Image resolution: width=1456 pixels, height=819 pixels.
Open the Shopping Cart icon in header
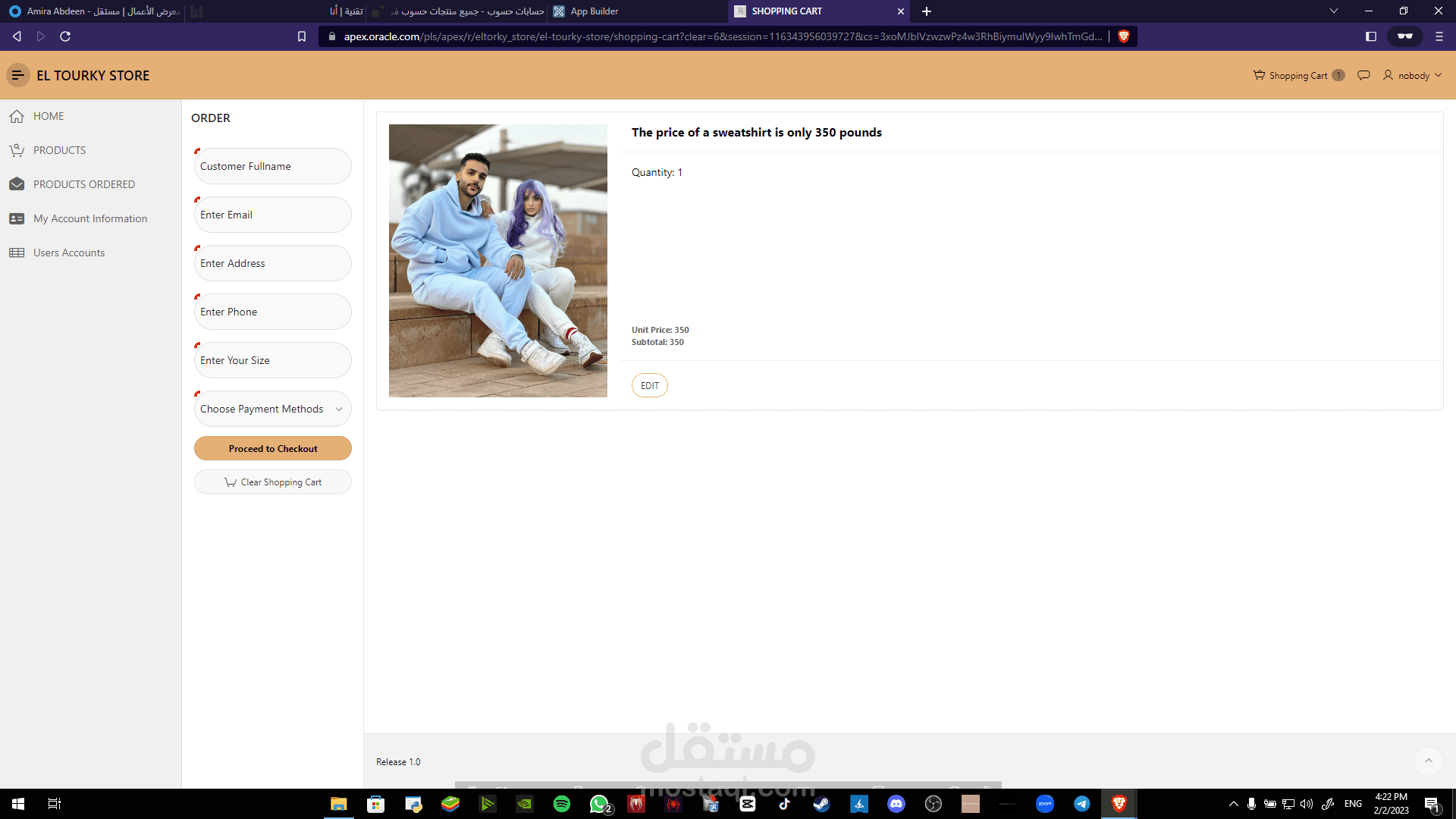click(1258, 75)
